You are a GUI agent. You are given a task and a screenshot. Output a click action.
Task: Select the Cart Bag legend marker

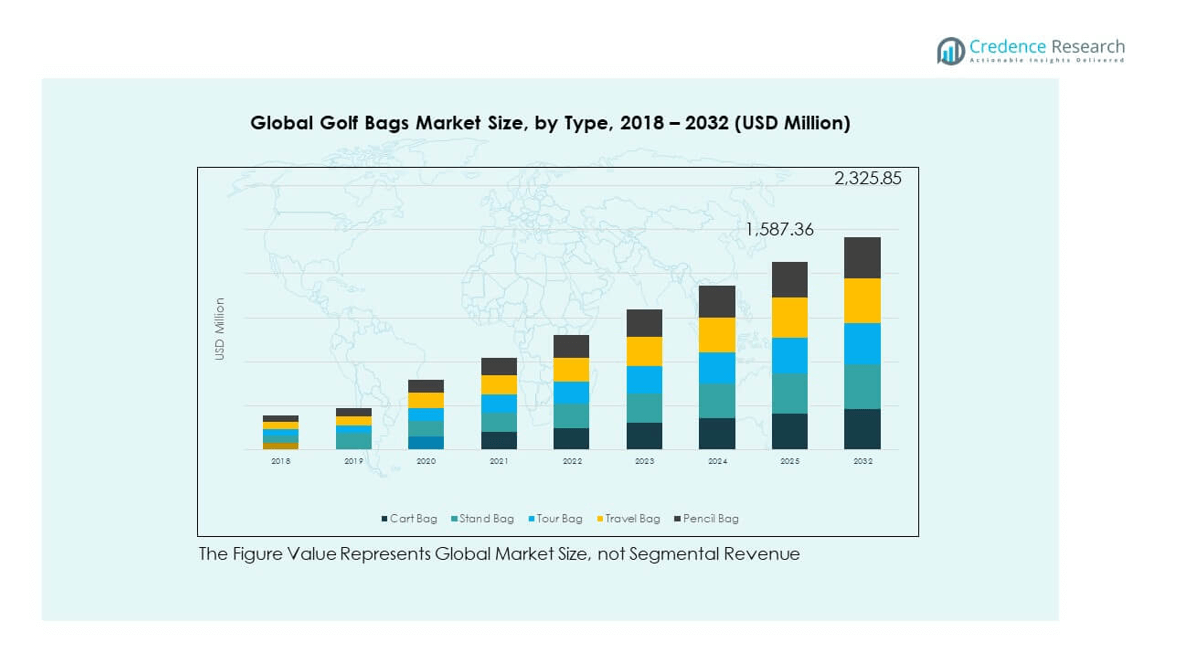[x=384, y=519]
